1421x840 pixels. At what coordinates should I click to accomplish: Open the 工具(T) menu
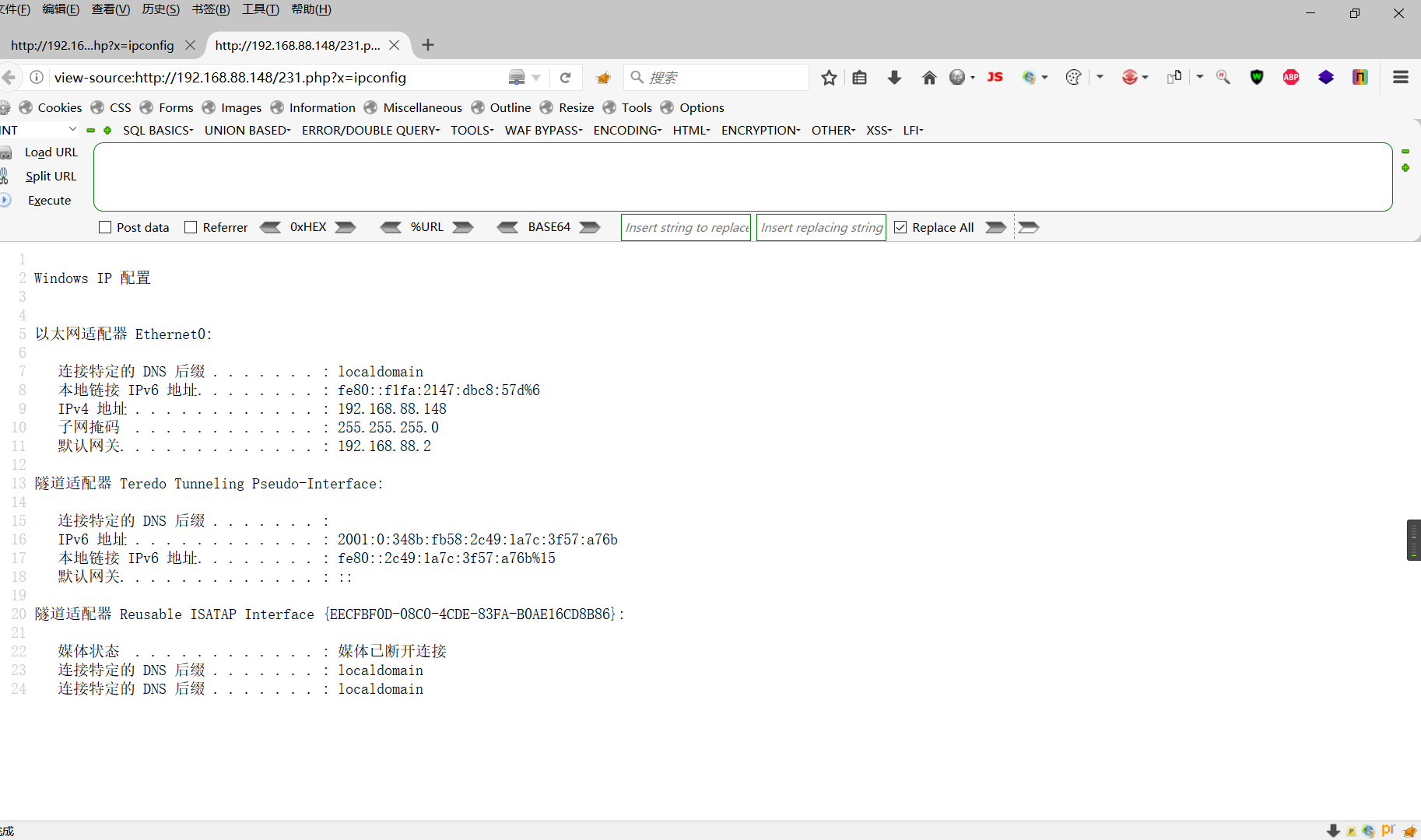(x=260, y=9)
